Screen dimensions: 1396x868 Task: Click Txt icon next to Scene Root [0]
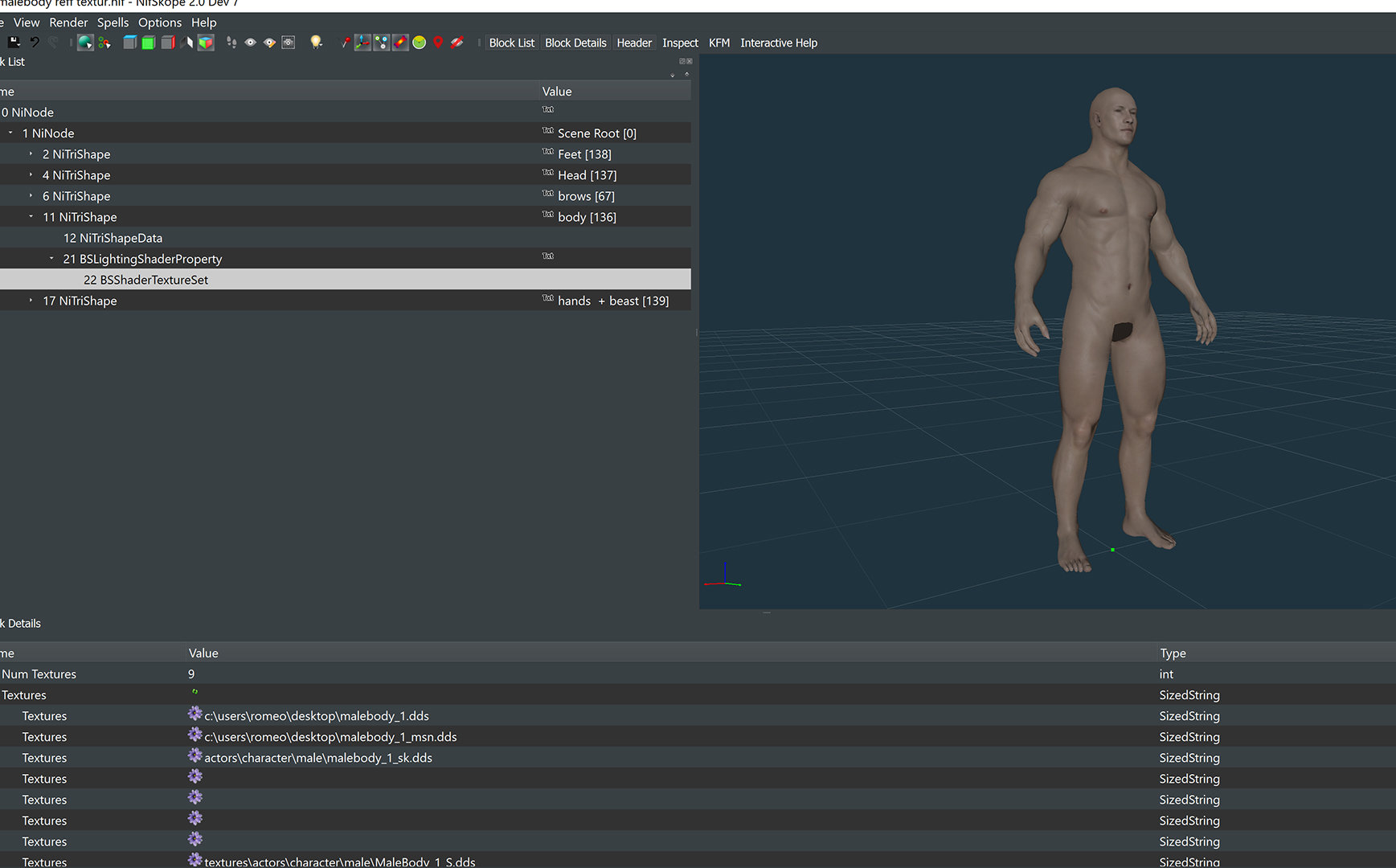[548, 131]
